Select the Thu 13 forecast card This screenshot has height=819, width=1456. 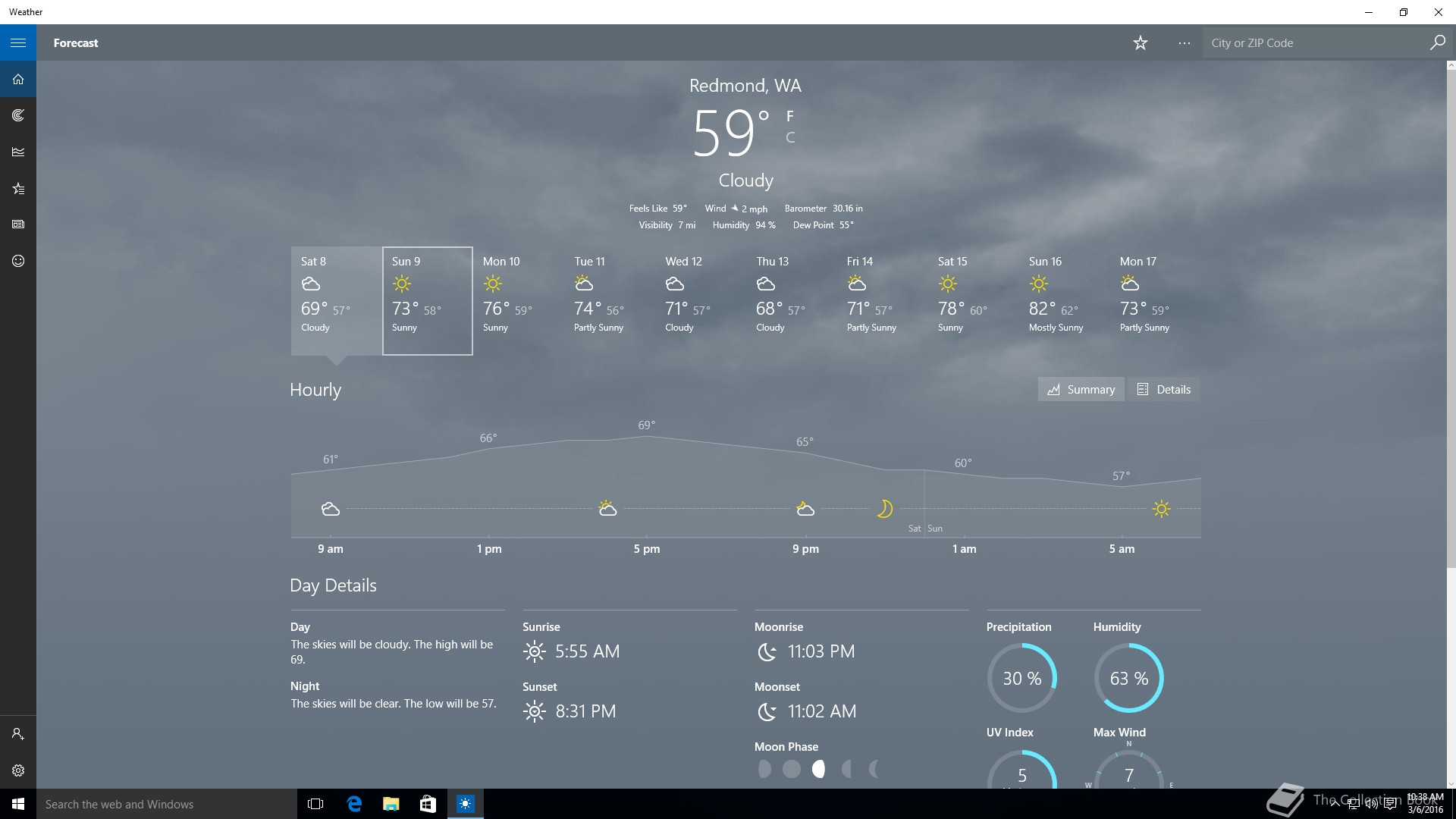click(791, 300)
